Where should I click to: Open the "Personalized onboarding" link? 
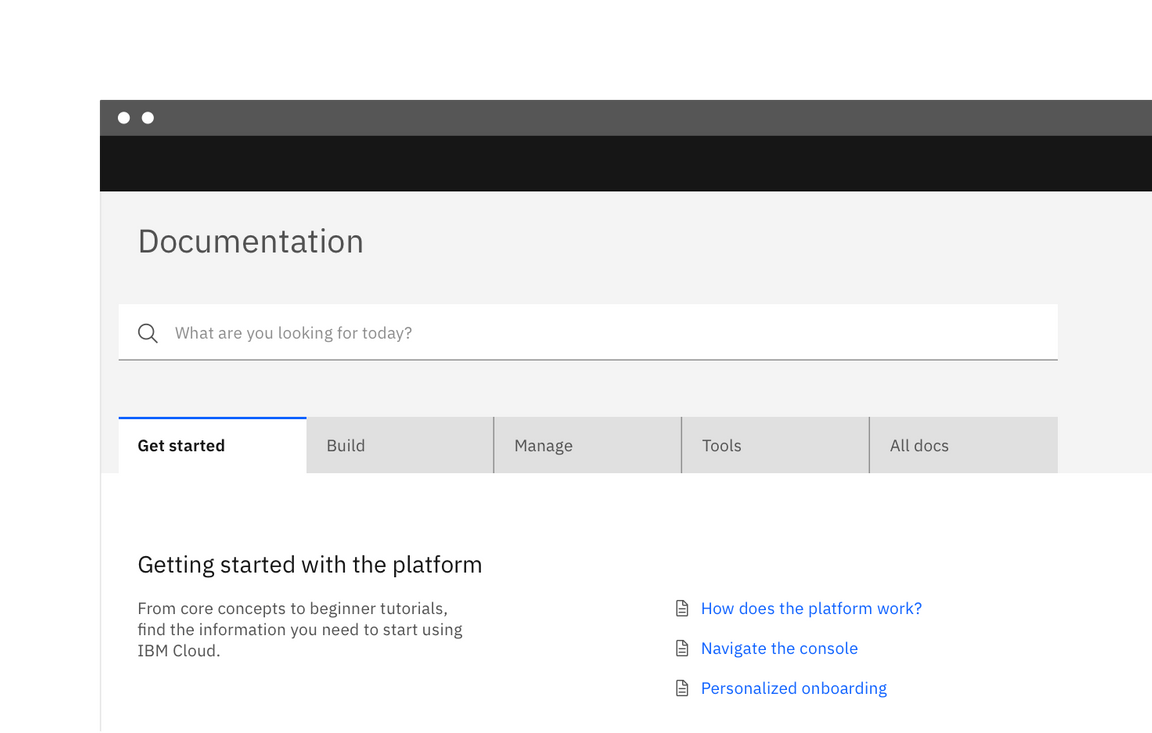pyautogui.click(x=794, y=687)
